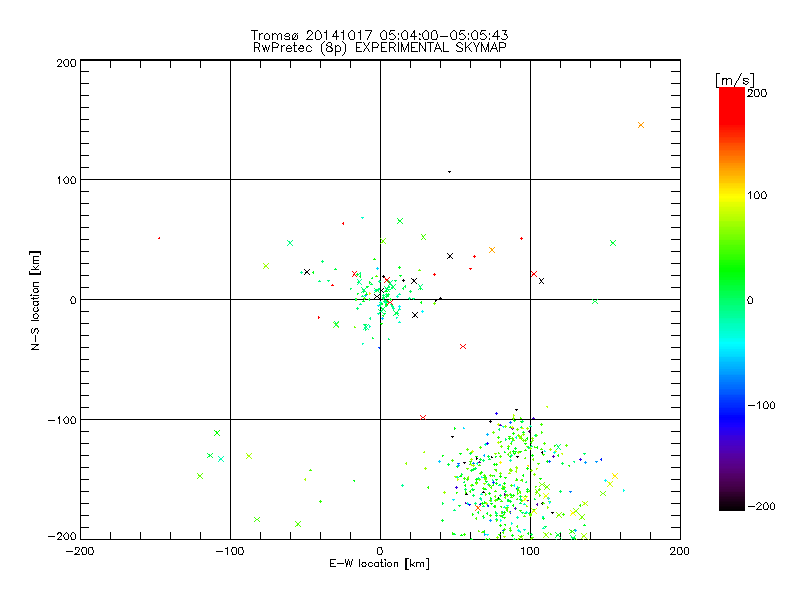Click the red X marker below the center cluster
800x600 pixels.
(x=462, y=346)
